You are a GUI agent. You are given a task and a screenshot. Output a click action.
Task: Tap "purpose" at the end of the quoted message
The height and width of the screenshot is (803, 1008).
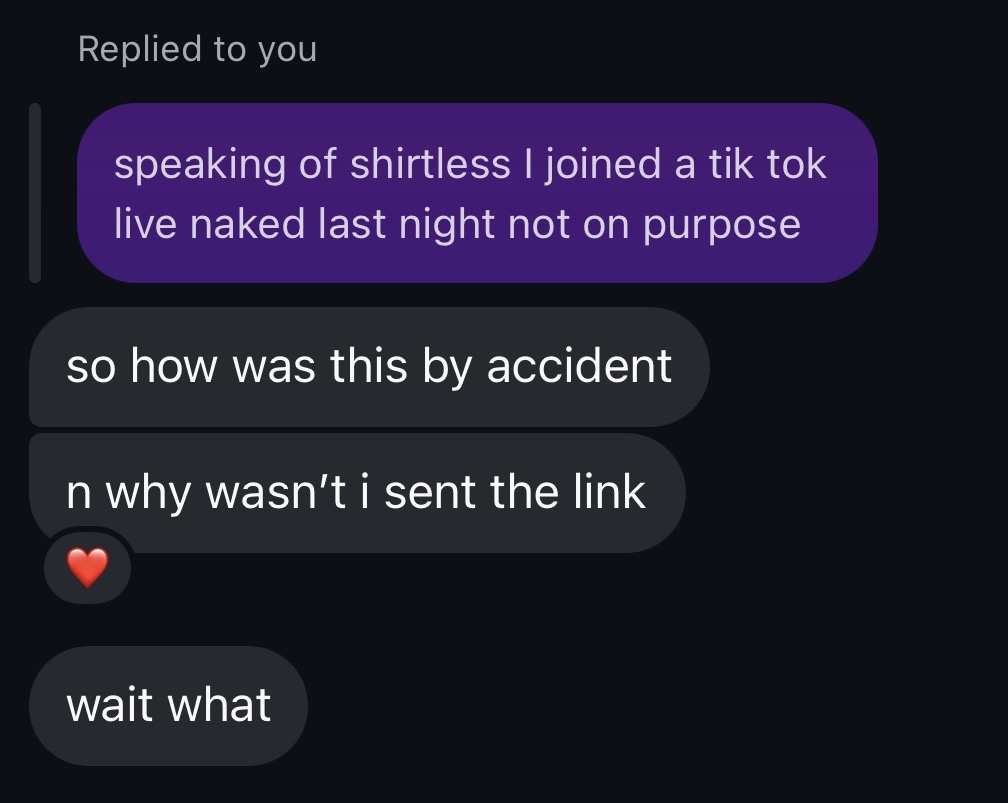tap(721, 225)
